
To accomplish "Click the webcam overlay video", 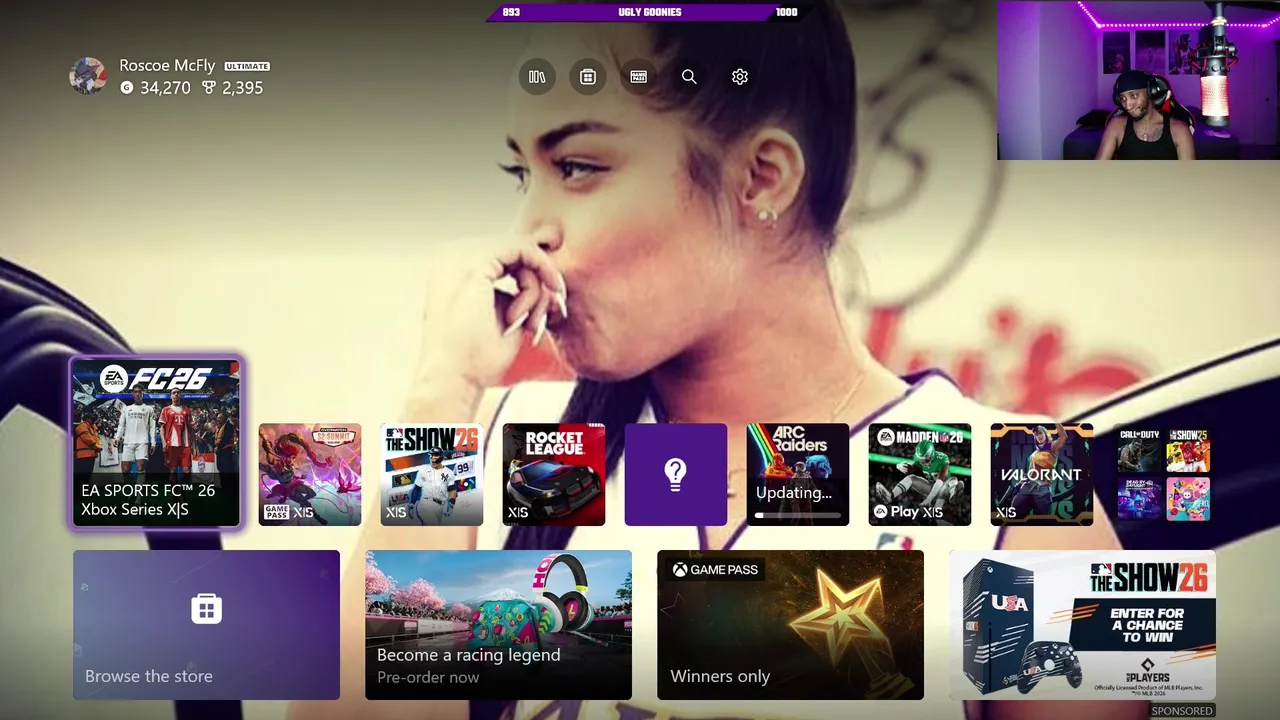I will tap(1138, 80).
